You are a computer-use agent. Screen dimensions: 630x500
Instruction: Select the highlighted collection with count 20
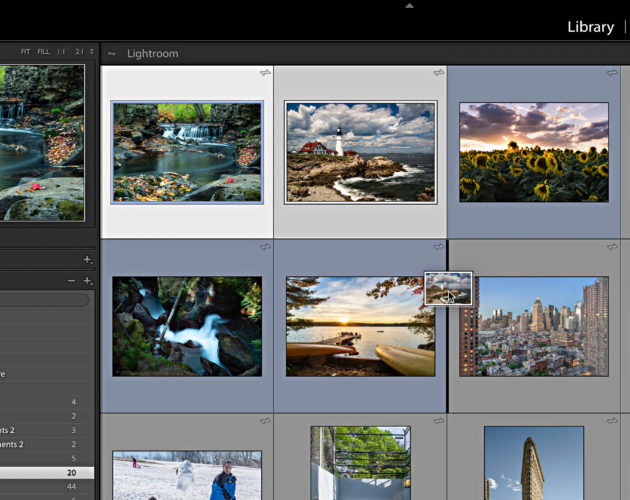[x=47, y=473]
